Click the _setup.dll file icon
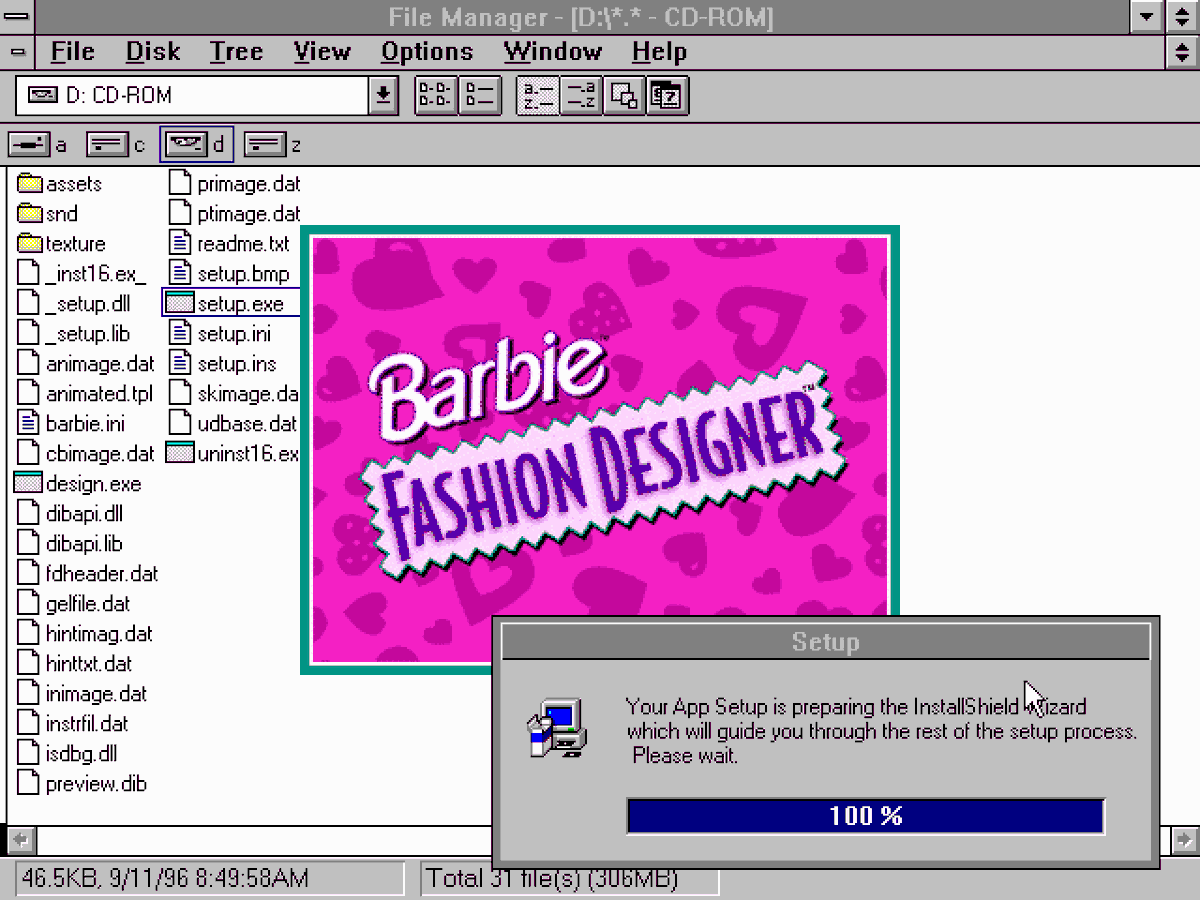 point(30,304)
